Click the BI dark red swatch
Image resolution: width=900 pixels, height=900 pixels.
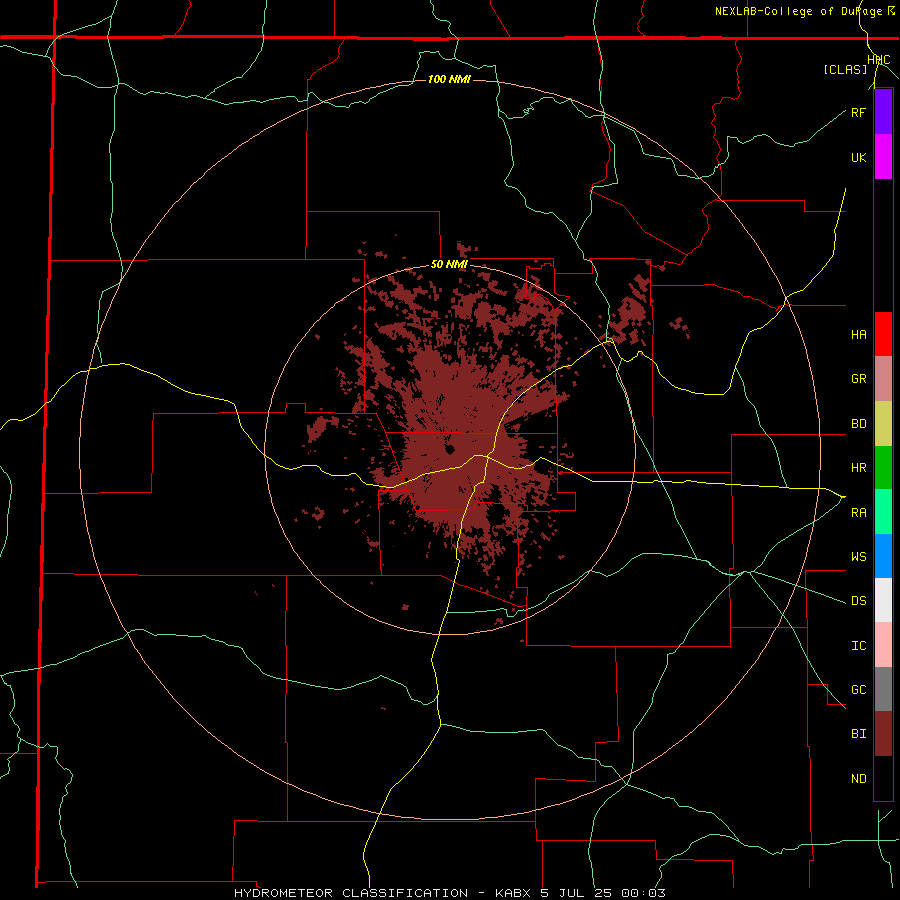click(x=883, y=734)
